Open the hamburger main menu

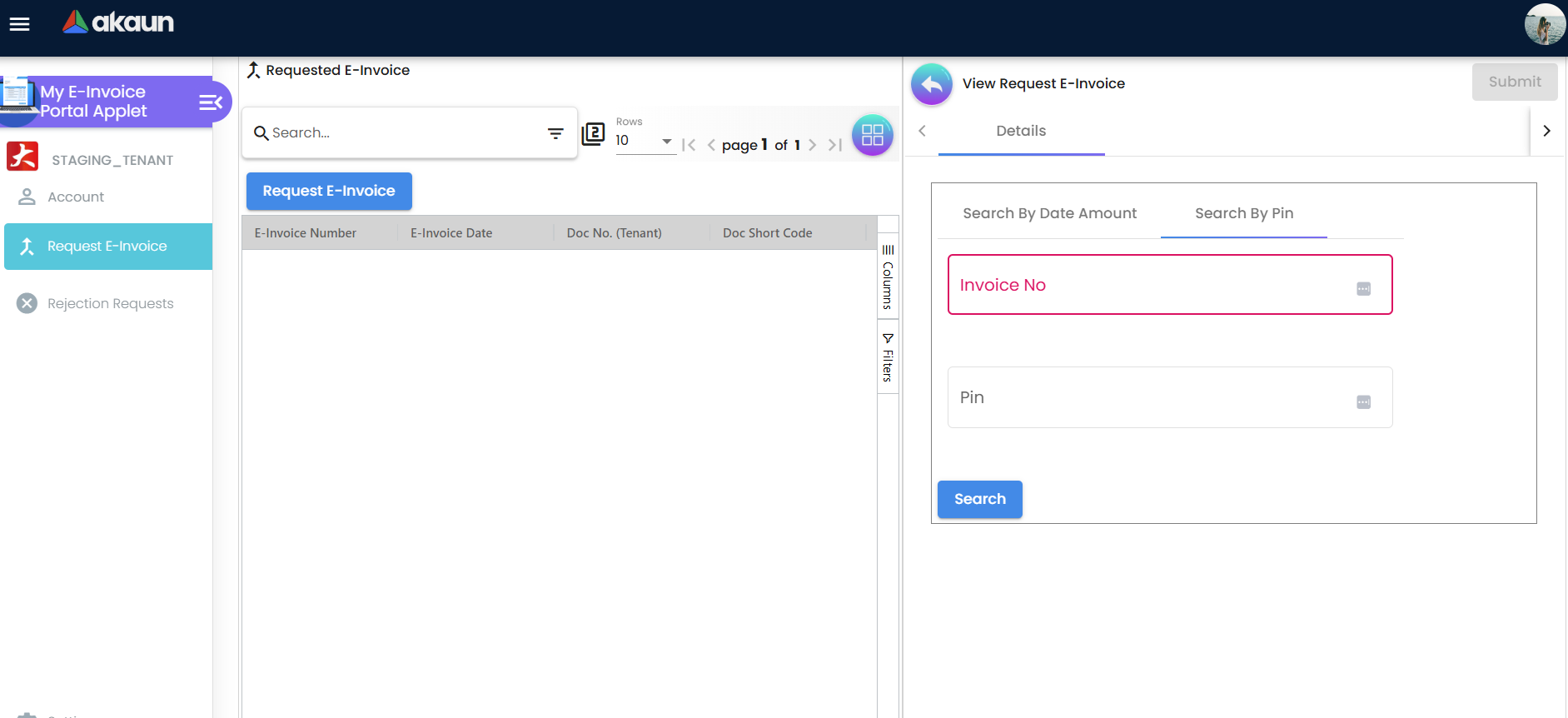tap(19, 24)
